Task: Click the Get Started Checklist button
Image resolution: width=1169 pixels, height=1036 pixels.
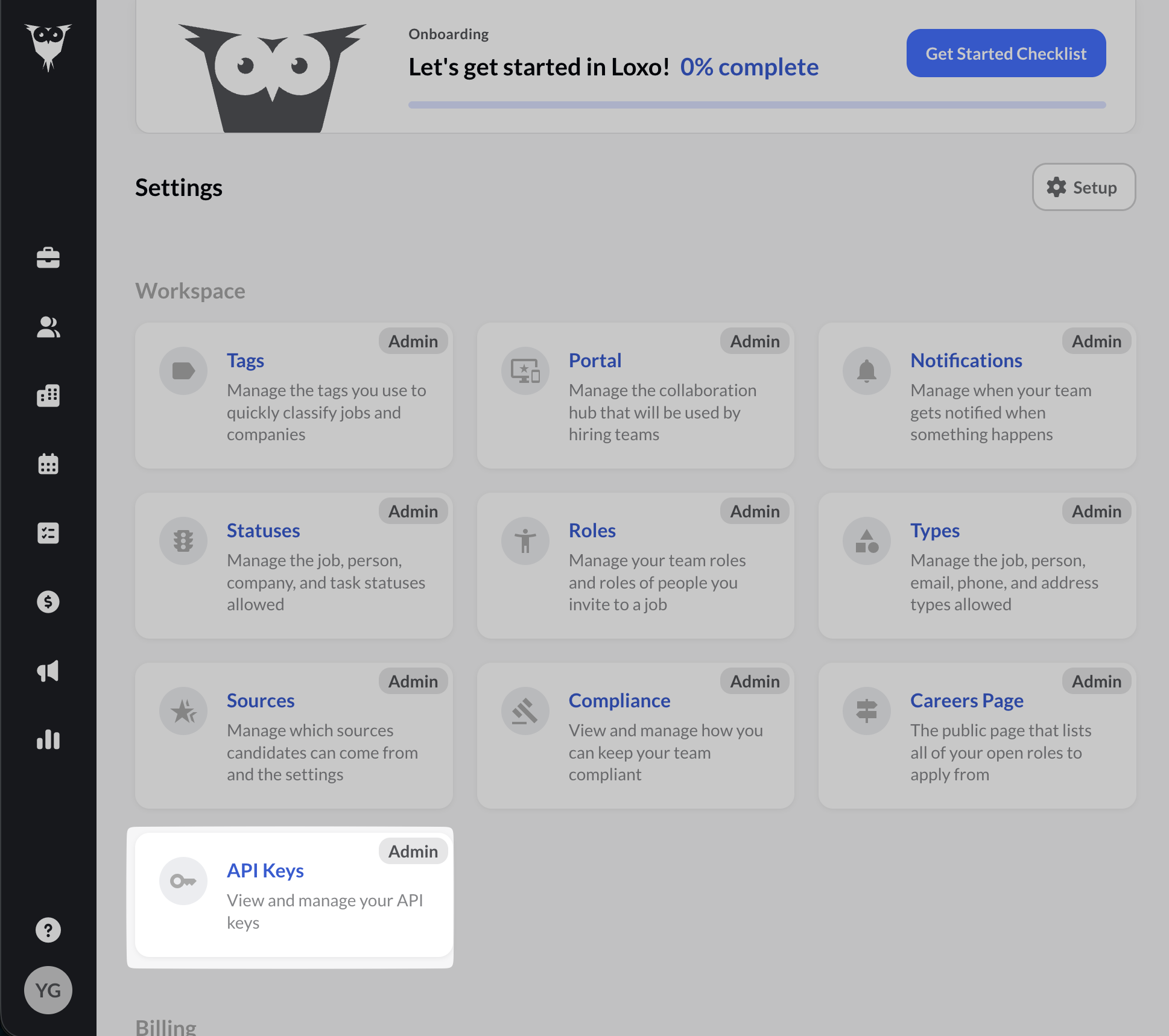Action: tap(1006, 54)
